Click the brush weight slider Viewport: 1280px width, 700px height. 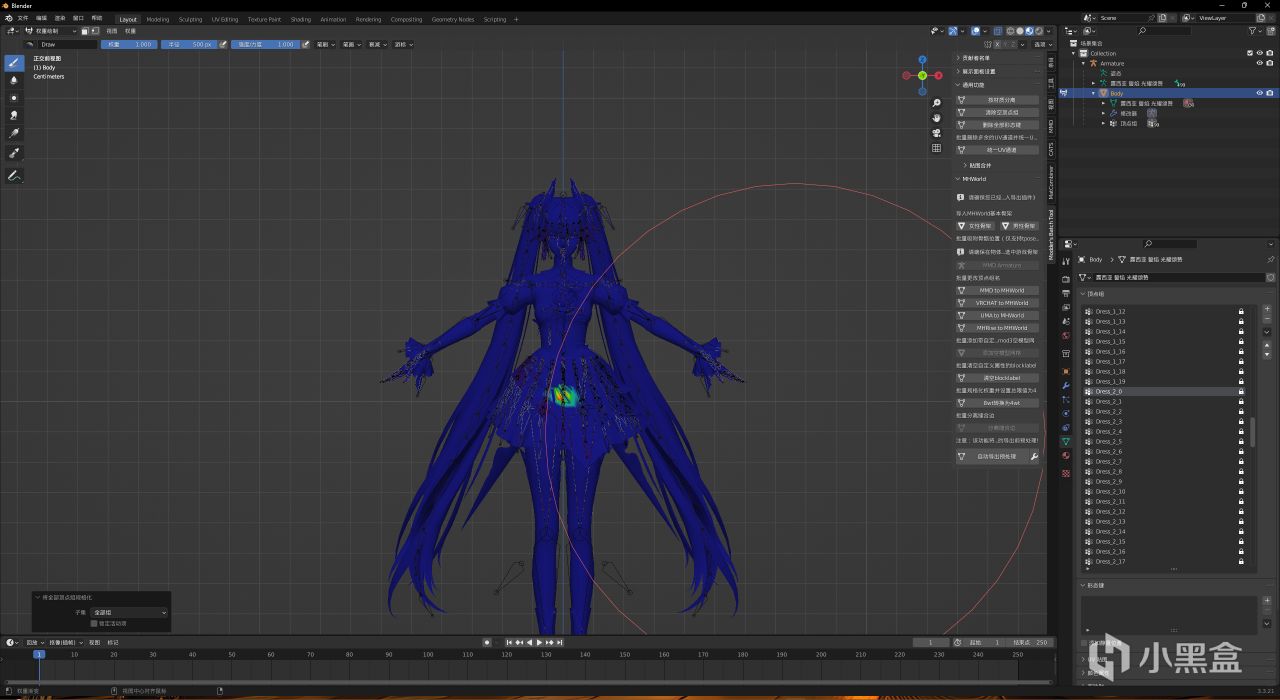coord(129,44)
